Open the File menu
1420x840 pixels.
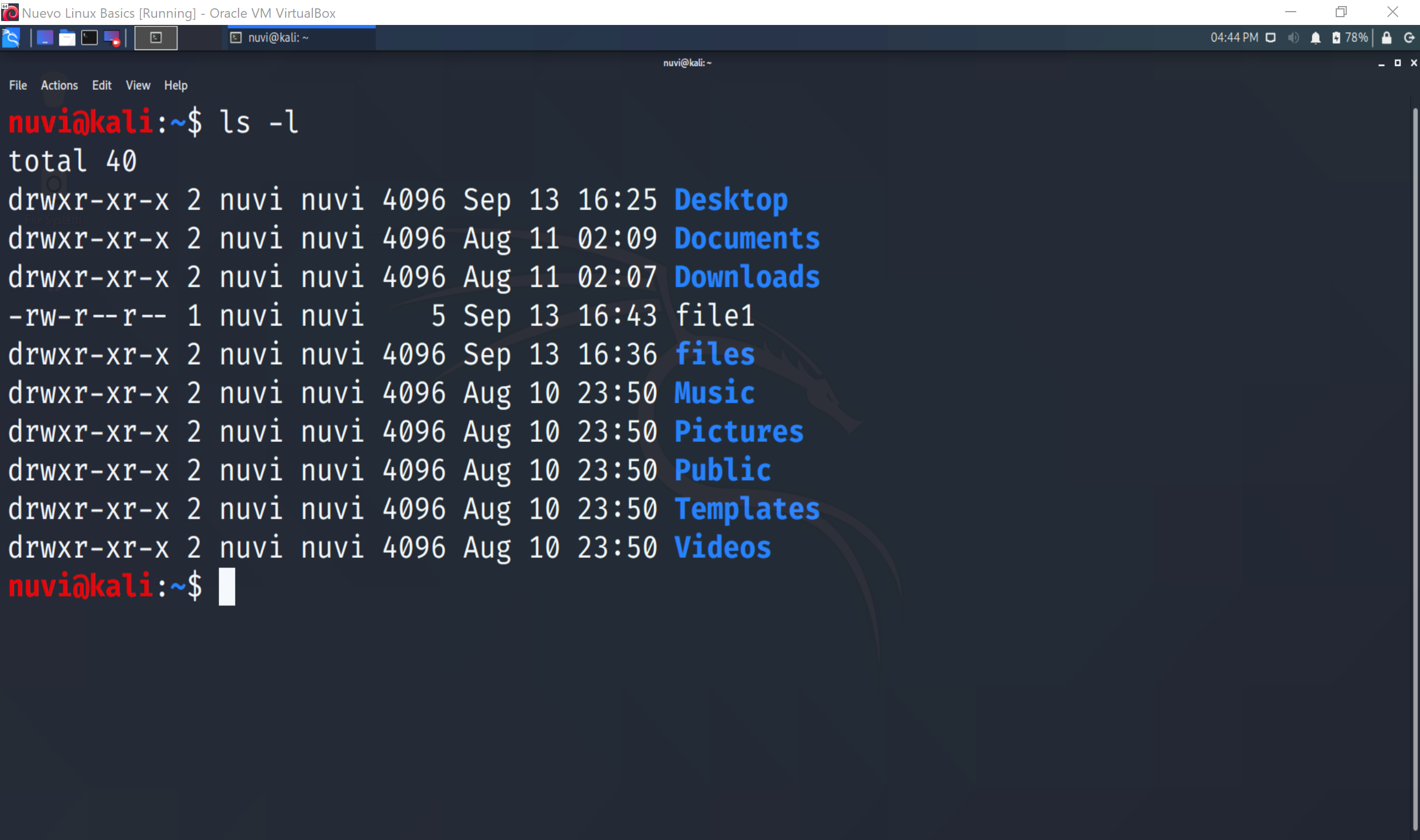pyautogui.click(x=17, y=85)
